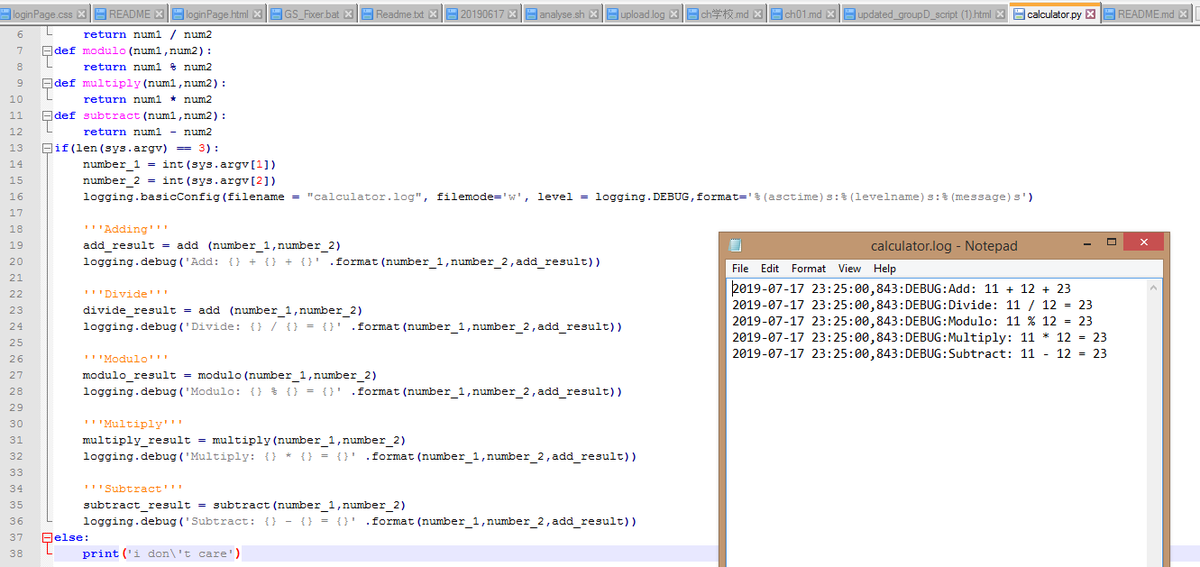This screenshot has height=567, width=1200.
Task: Click the divide_result assignment line
Action: pyautogui.click(x=223, y=310)
